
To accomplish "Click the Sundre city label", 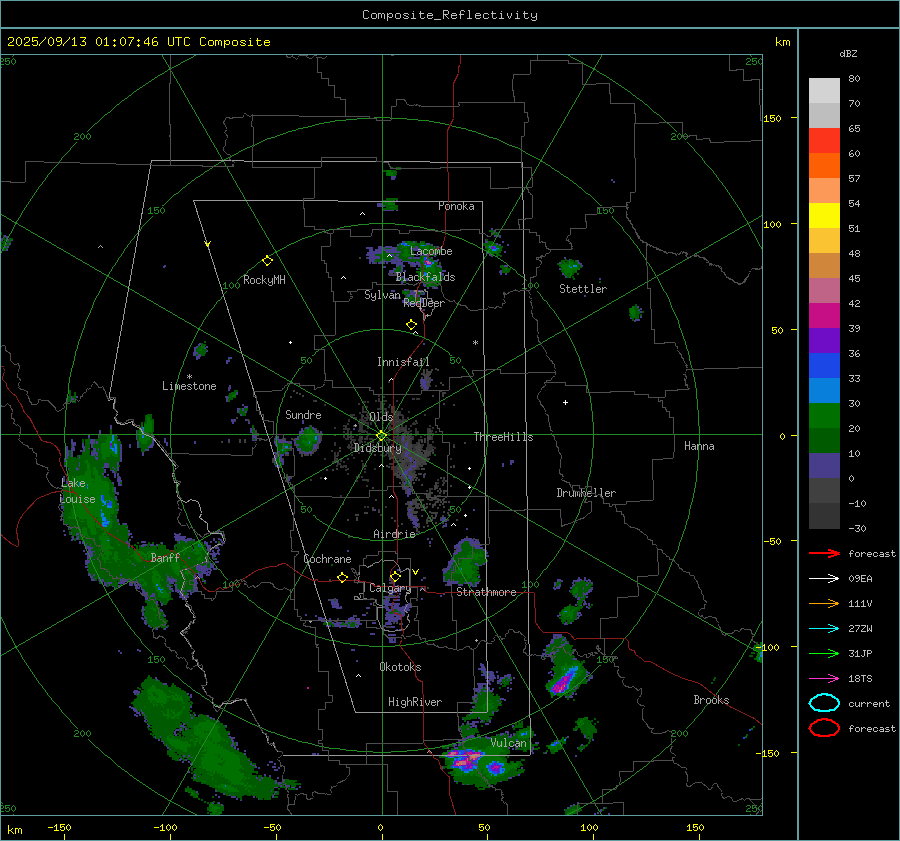I will (303, 414).
